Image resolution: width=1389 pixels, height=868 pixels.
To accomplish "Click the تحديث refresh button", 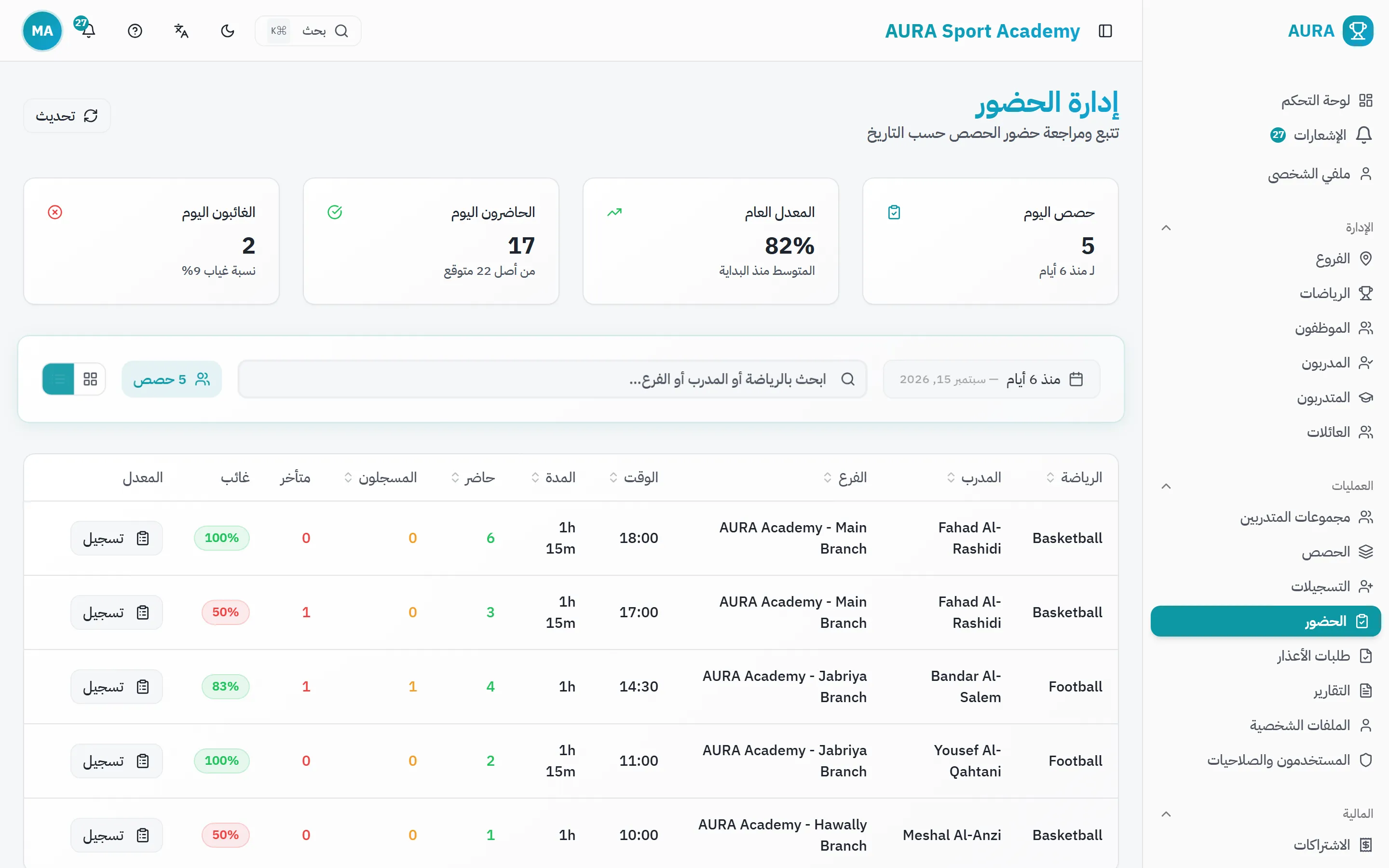I will pos(67,116).
